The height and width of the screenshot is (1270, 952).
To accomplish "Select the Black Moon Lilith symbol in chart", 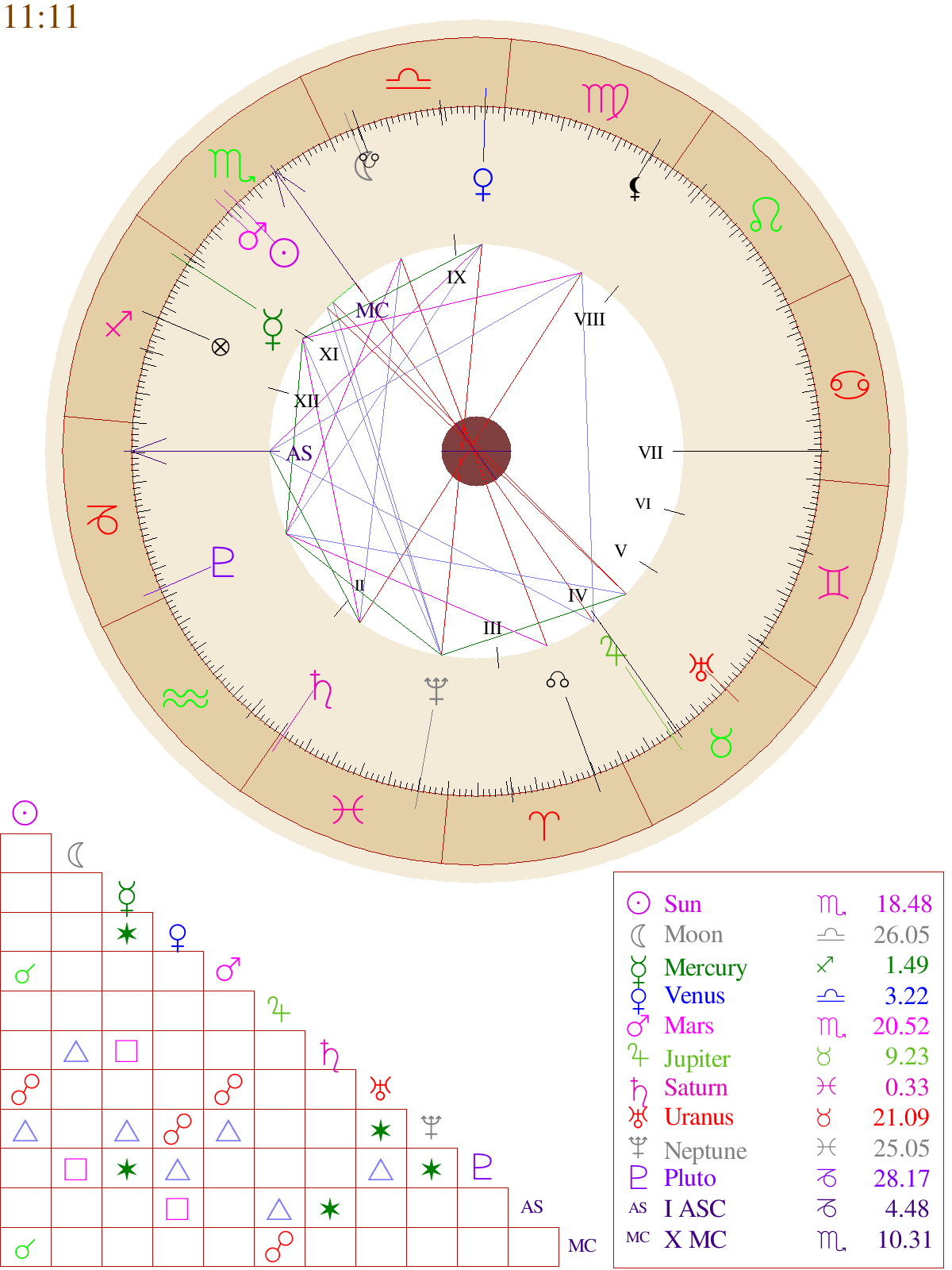I will [x=635, y=188].
